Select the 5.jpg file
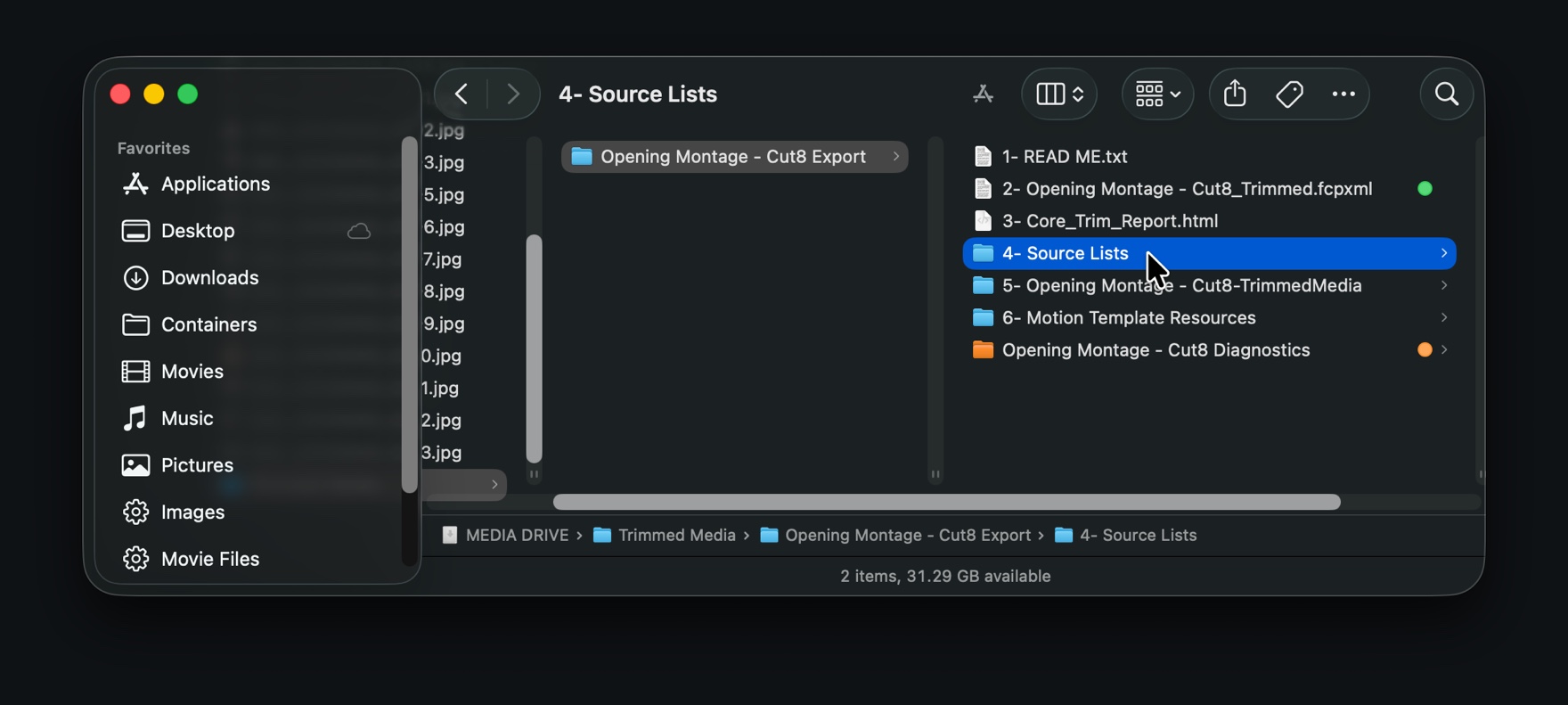The image size is (1568, 705). [x=444, y=194]
